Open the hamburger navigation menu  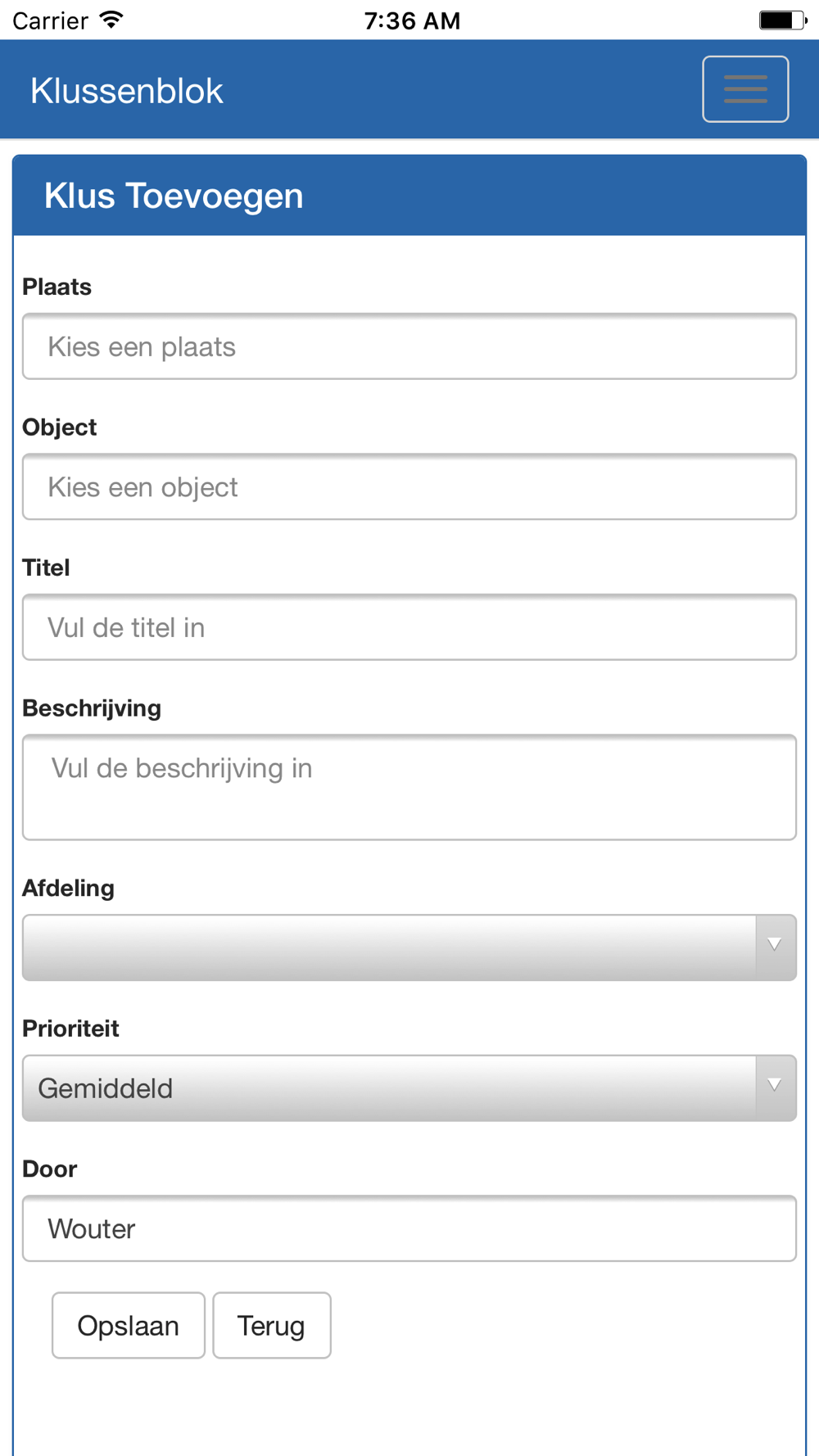[744, 89]
